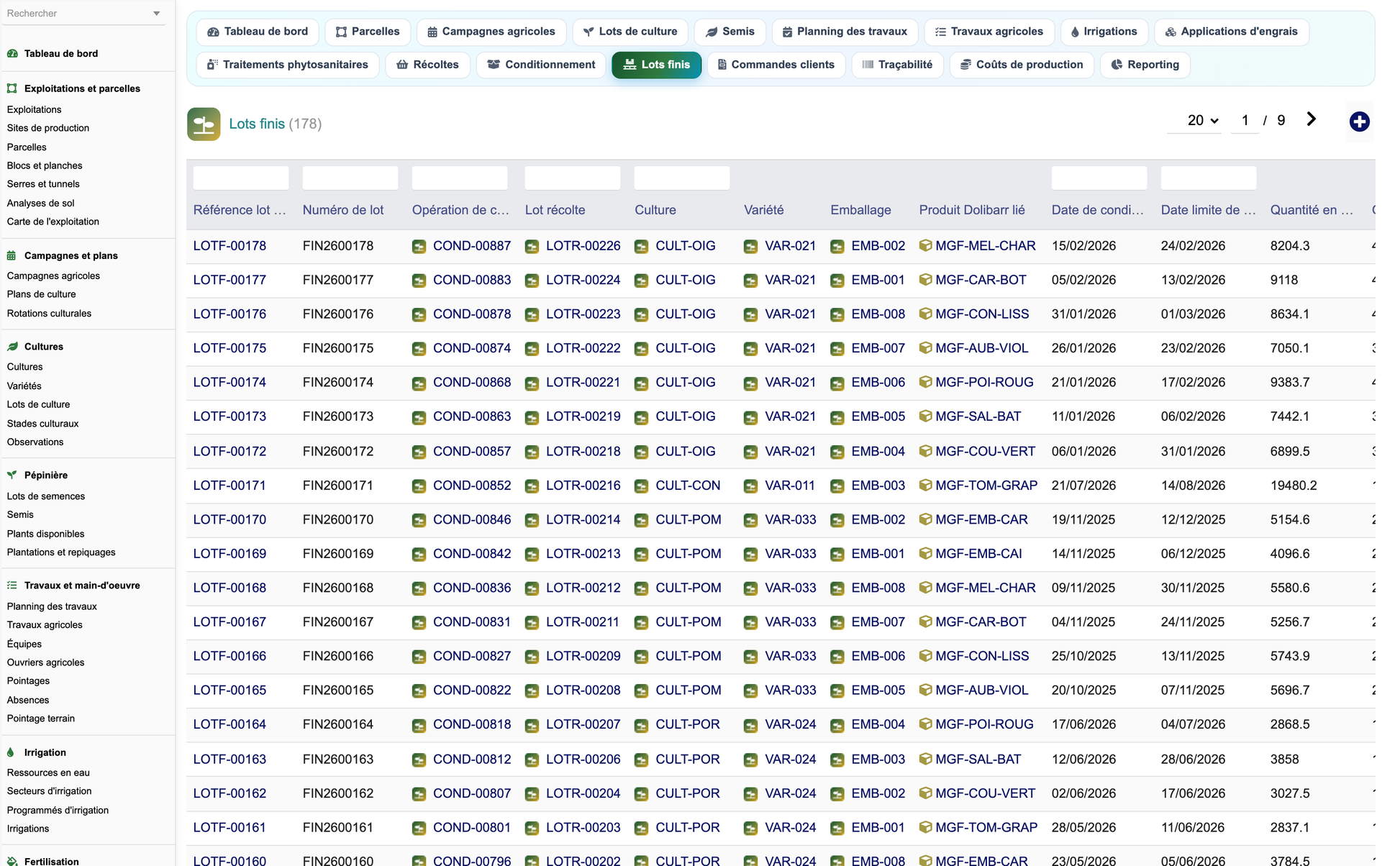The width and height of the screenshot is (1400, 866).
Task: Click the icon beside COND-00863
Action: click(x=419, y=417)
